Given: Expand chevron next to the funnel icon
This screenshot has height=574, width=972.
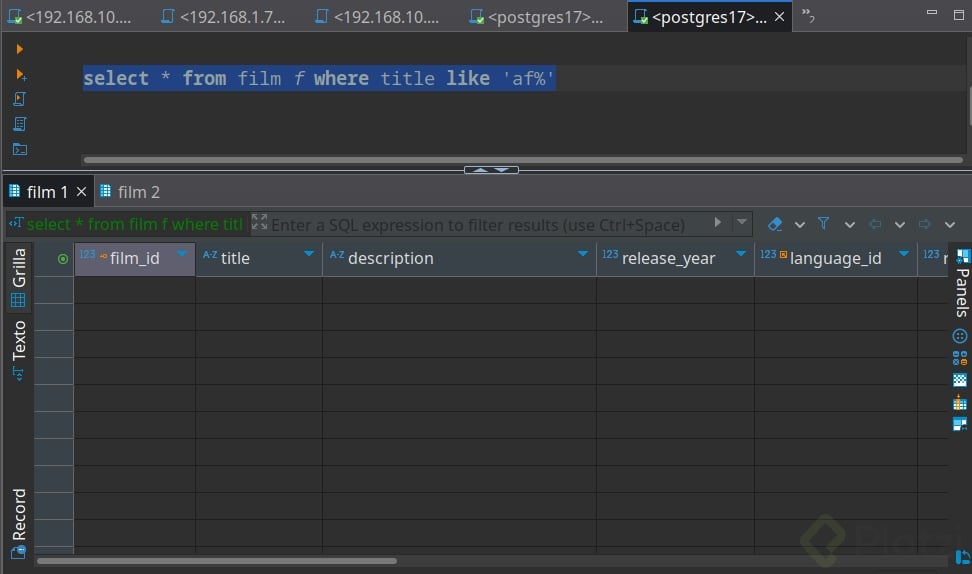Looking at the screenshot, I should pyautogui.click(x=850, y=225).
